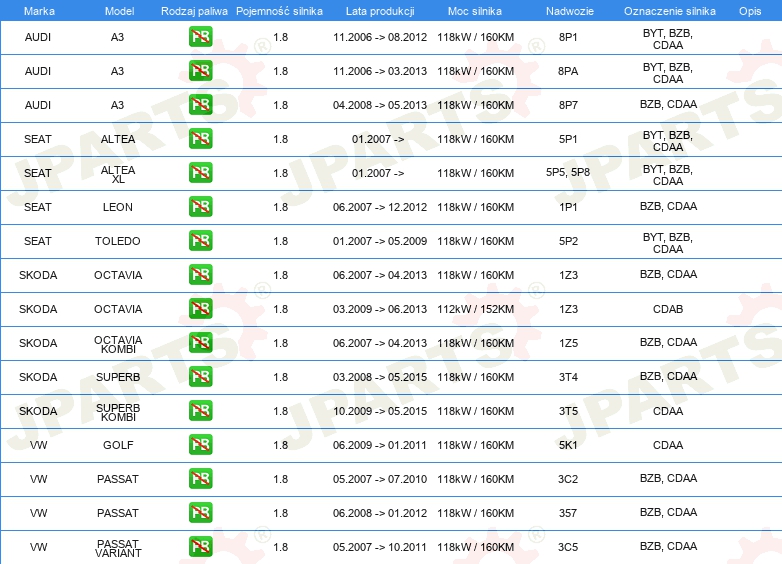Click the fuel icon in the AUDI A3 8P7 row

[x=200, y=105]
